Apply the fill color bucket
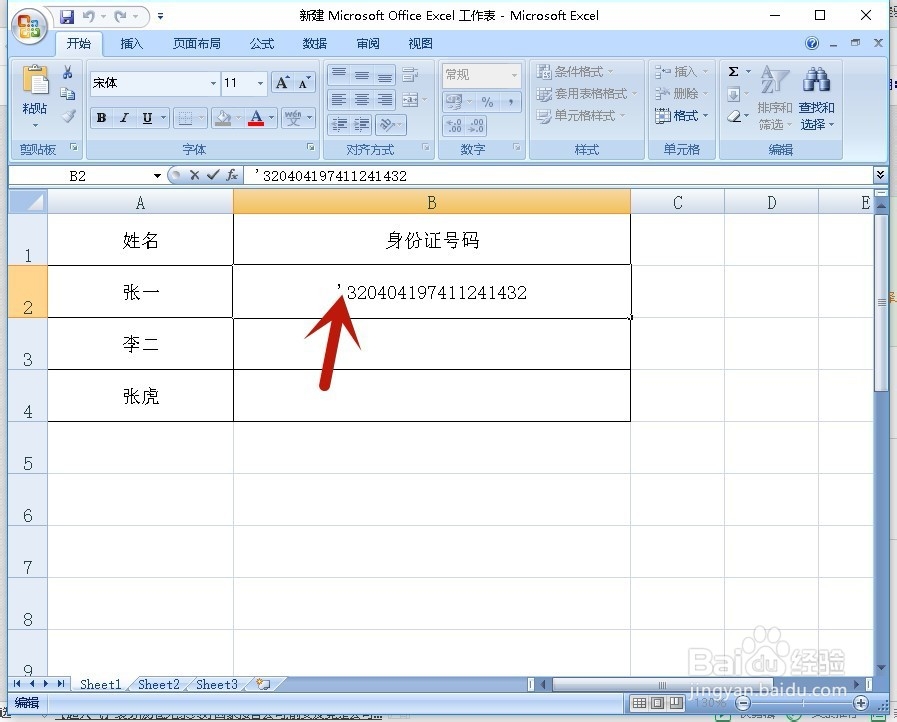 [223, 118]
